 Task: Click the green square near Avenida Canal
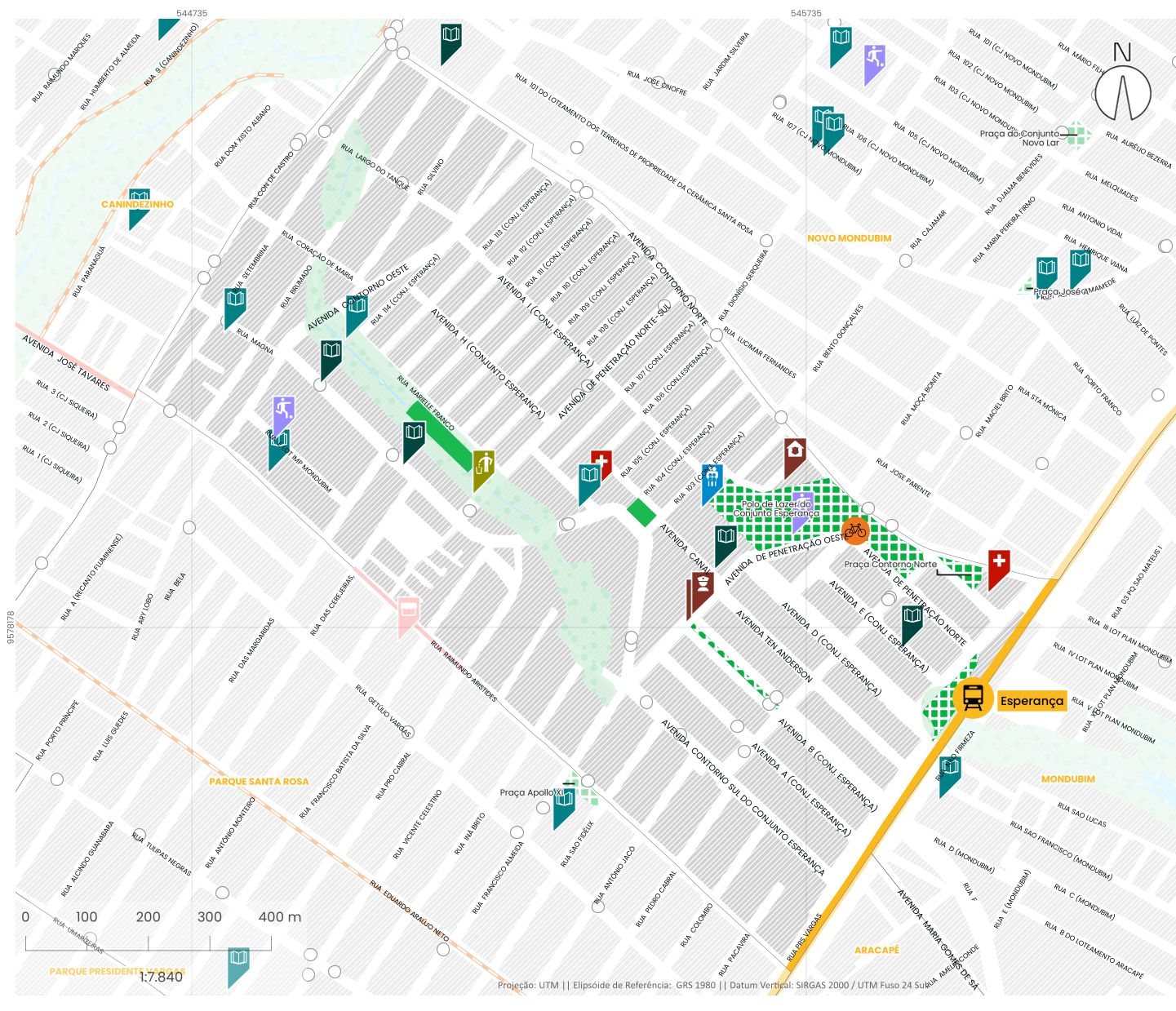point(642,512)
